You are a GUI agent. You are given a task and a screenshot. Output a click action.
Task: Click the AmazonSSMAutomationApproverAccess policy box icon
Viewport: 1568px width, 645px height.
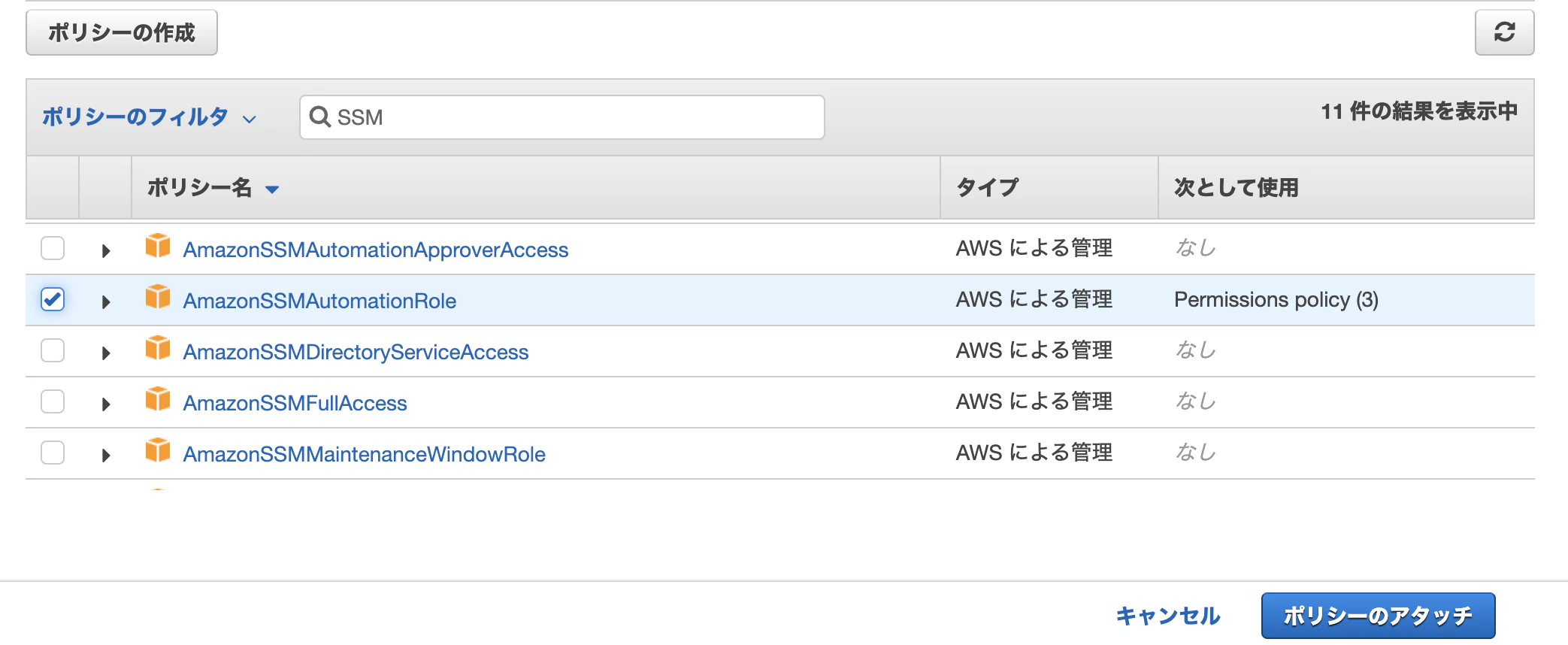pos(158,245)
